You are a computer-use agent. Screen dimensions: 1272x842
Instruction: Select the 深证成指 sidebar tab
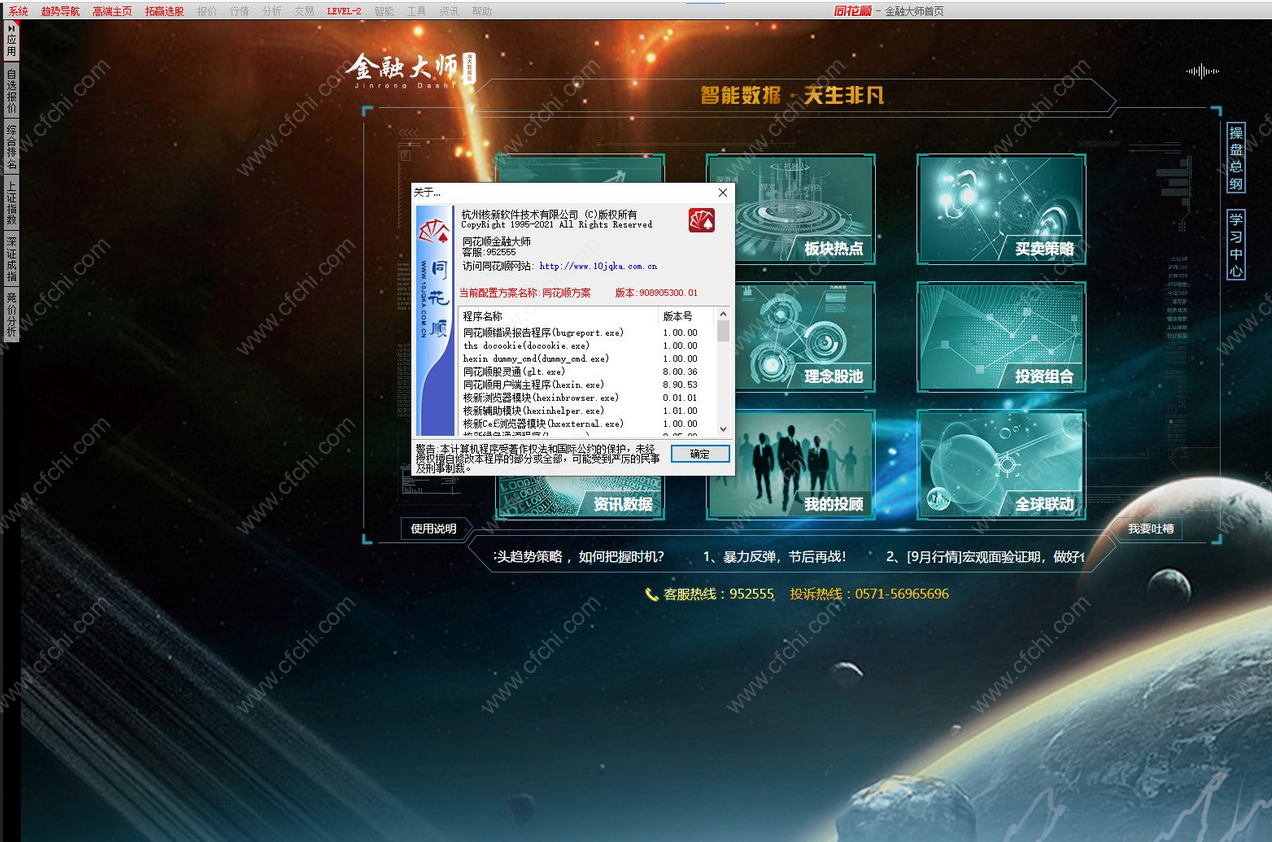tap(12, 259)
